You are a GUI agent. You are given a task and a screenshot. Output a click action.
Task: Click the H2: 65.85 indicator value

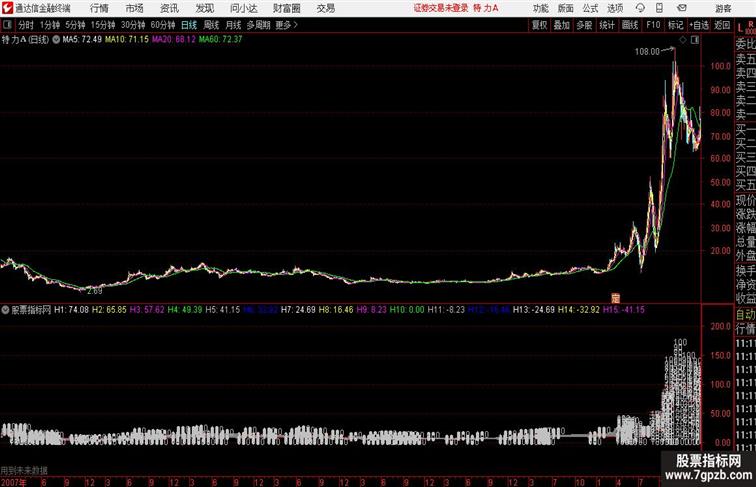(109, 310)
